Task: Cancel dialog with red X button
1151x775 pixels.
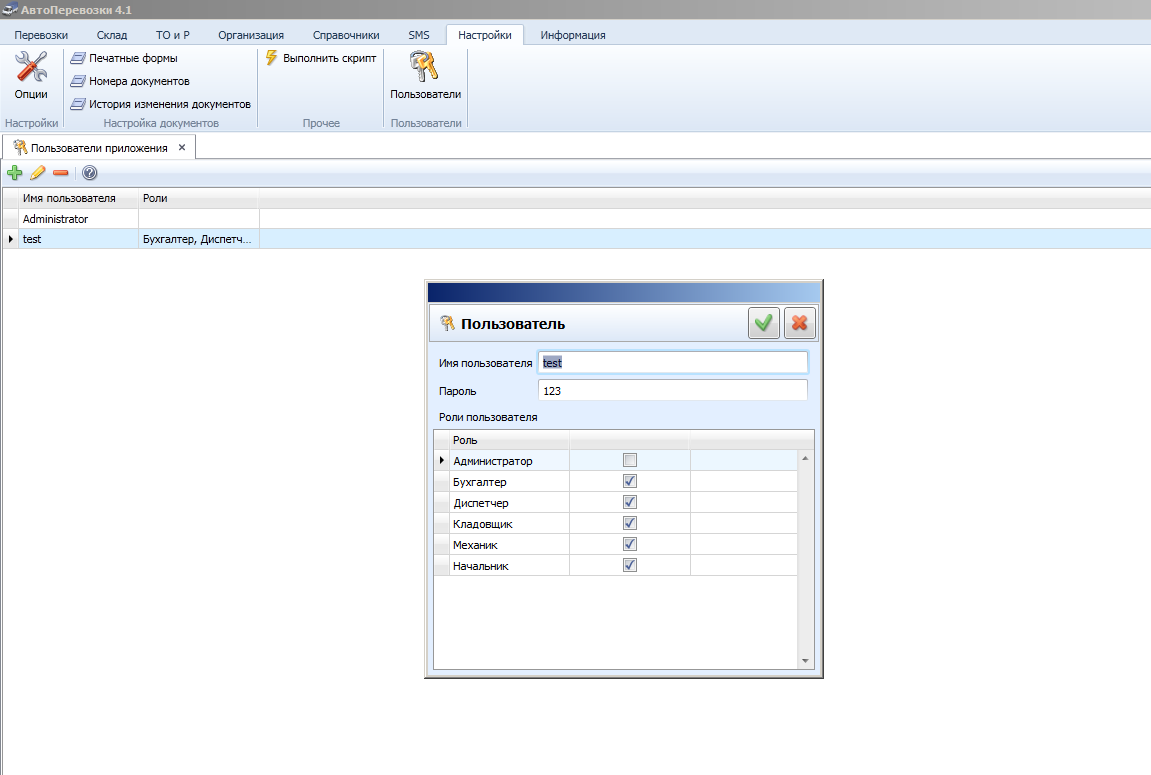Action: (800, 323)
